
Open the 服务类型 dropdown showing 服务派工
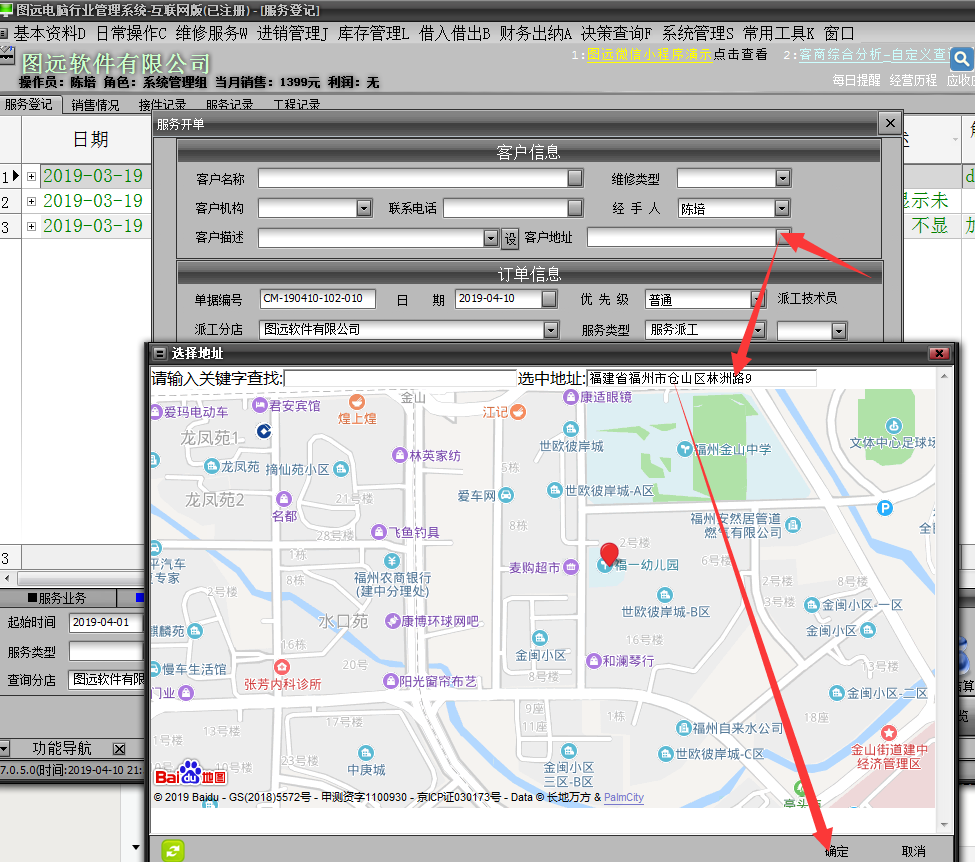point(759,330)
